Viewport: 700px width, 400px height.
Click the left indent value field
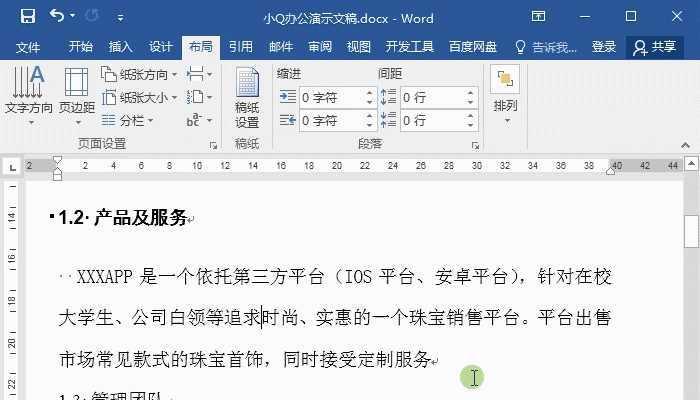pos(333,97)
